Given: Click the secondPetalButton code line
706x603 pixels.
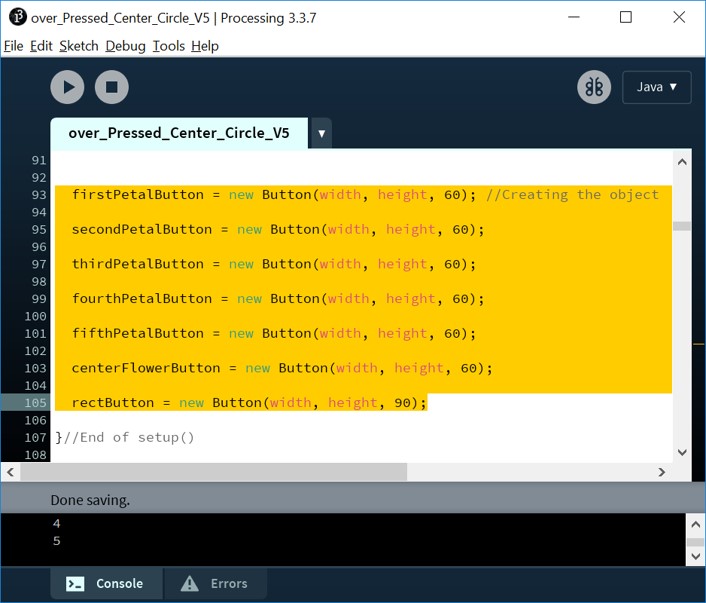Looking at the screenshot, I should pos(278,229).
